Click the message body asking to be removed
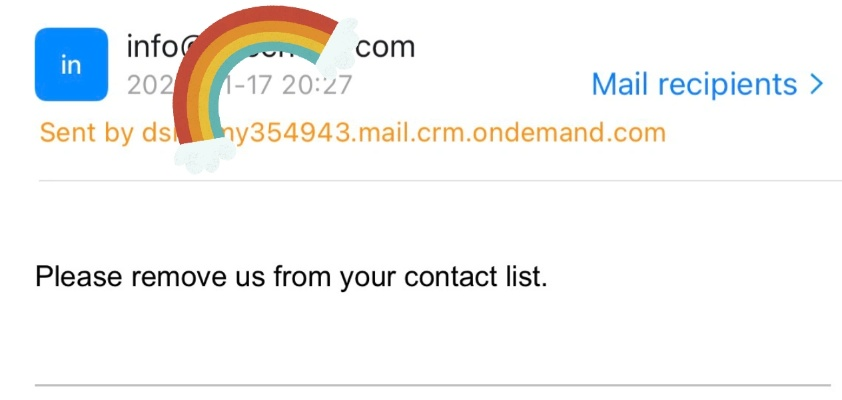Image resolution: width=842 pixels, height=400 pixels. pyautogui.click(x=291, y=275)
